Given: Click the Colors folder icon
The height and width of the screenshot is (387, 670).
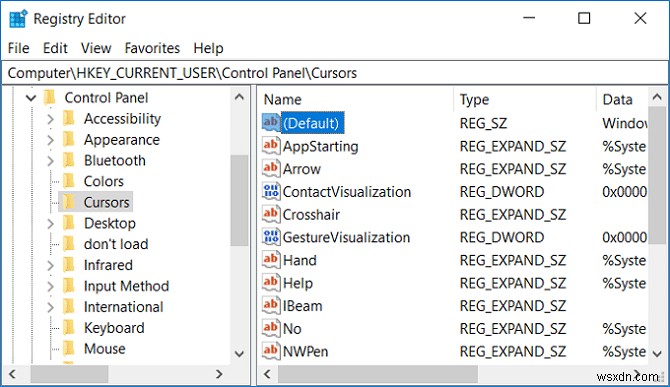Looking at the screenshot, I should pos(69,181).
